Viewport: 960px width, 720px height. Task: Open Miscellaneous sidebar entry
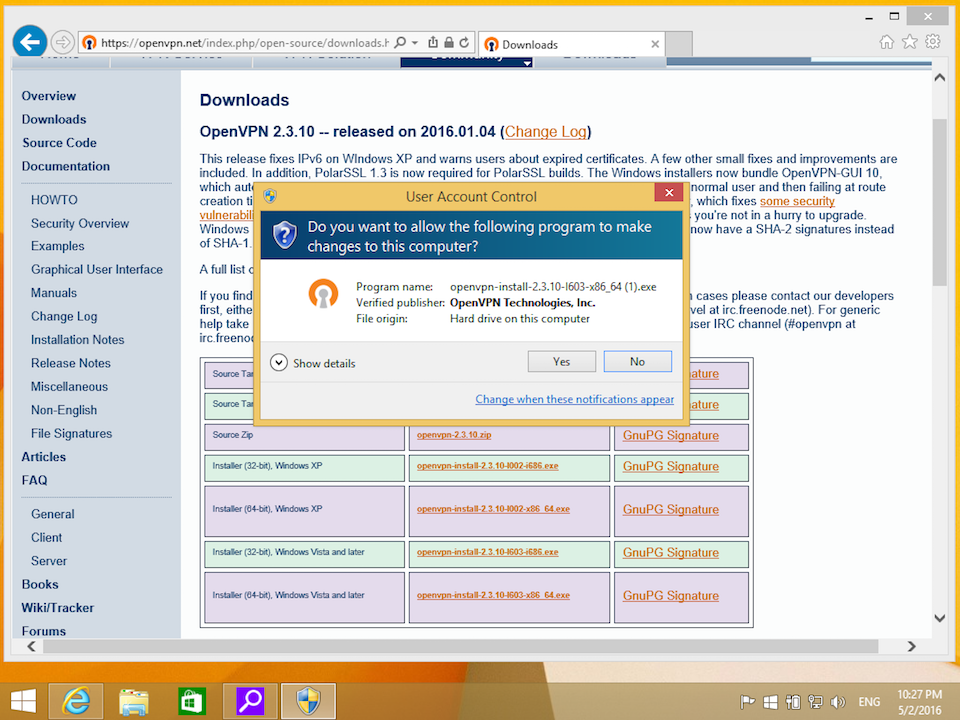coord(69,386)
